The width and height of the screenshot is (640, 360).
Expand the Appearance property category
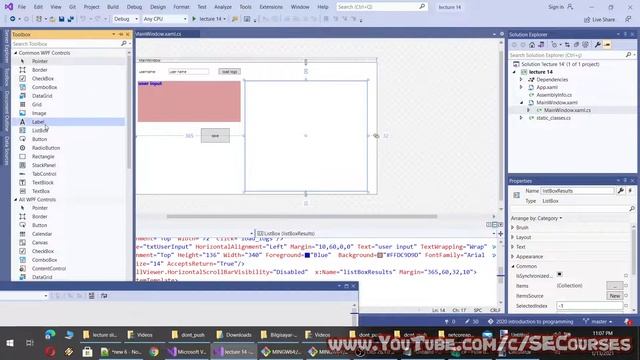point(513,257)
